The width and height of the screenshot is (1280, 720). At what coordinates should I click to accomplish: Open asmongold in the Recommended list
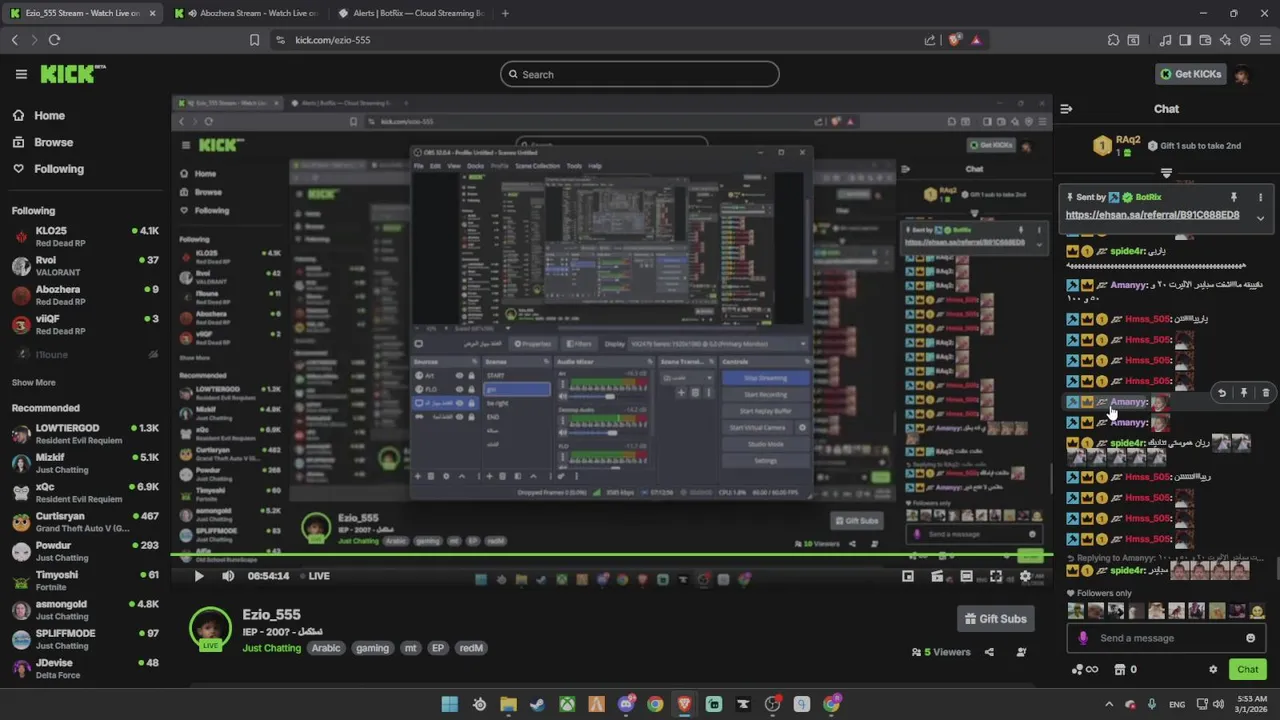tap(84, 609)
